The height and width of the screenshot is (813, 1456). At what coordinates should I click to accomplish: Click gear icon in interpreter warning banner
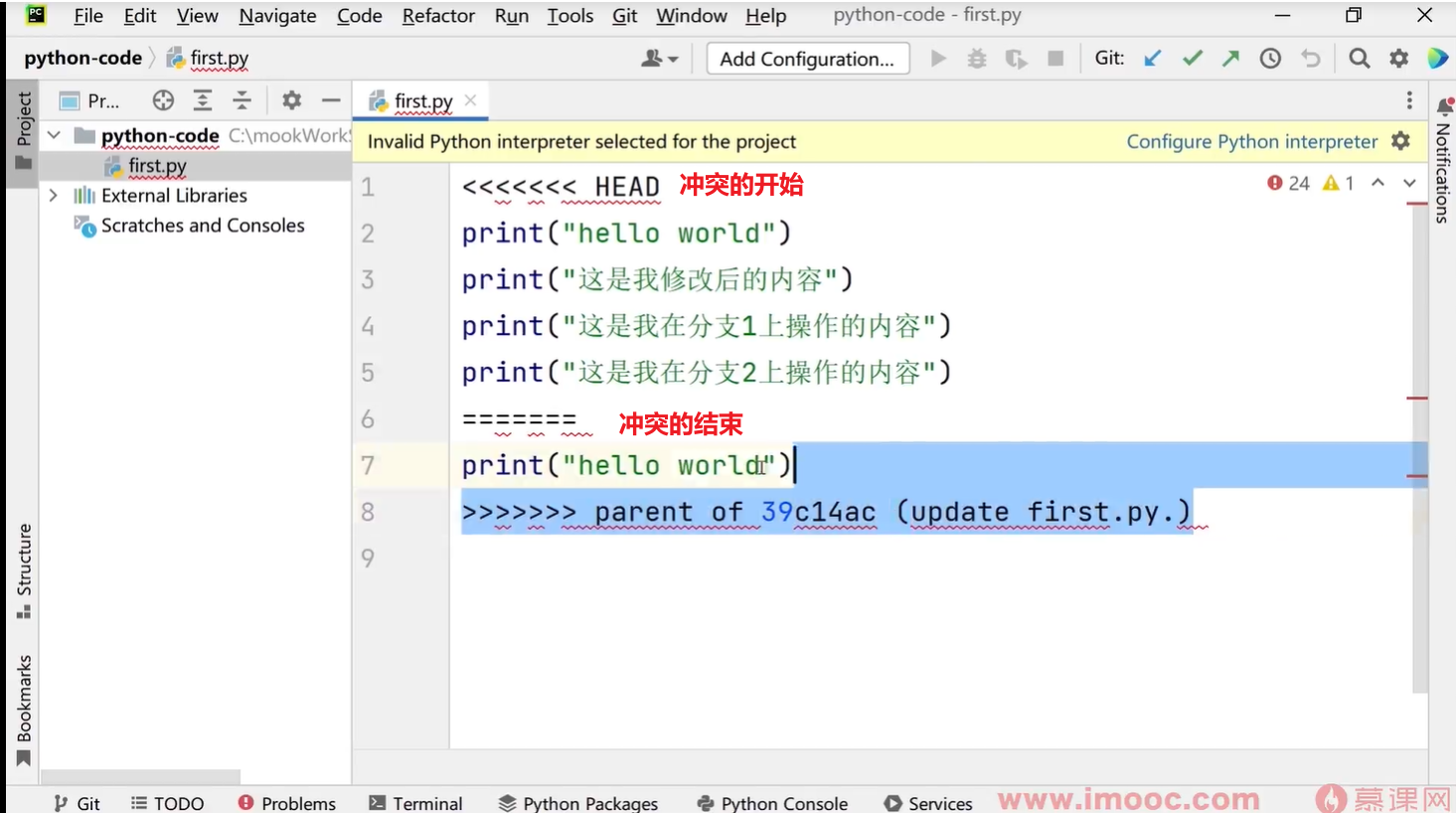[1401, 141]
